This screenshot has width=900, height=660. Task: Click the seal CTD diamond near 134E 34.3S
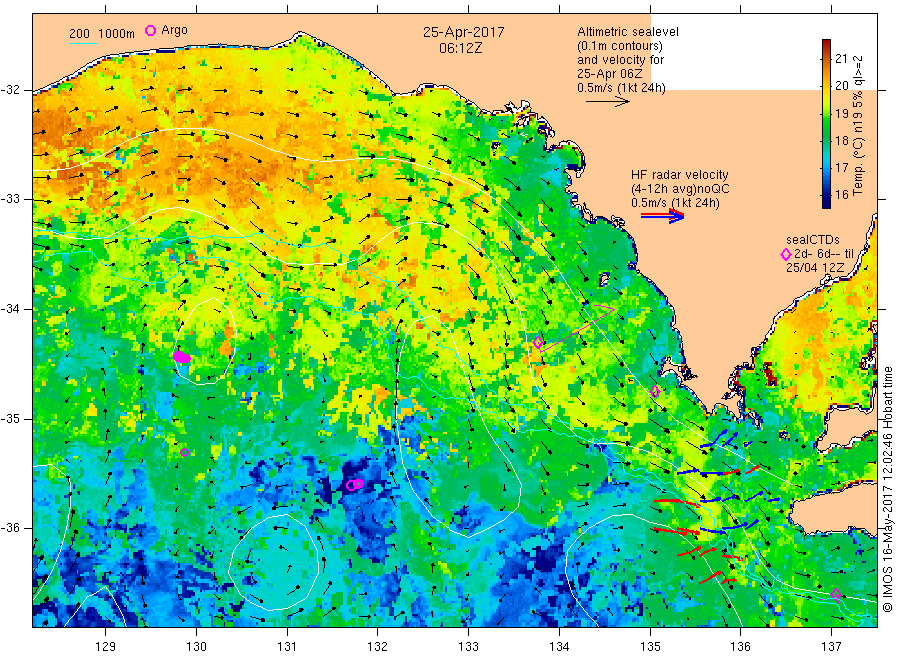(x=538, y=343)
